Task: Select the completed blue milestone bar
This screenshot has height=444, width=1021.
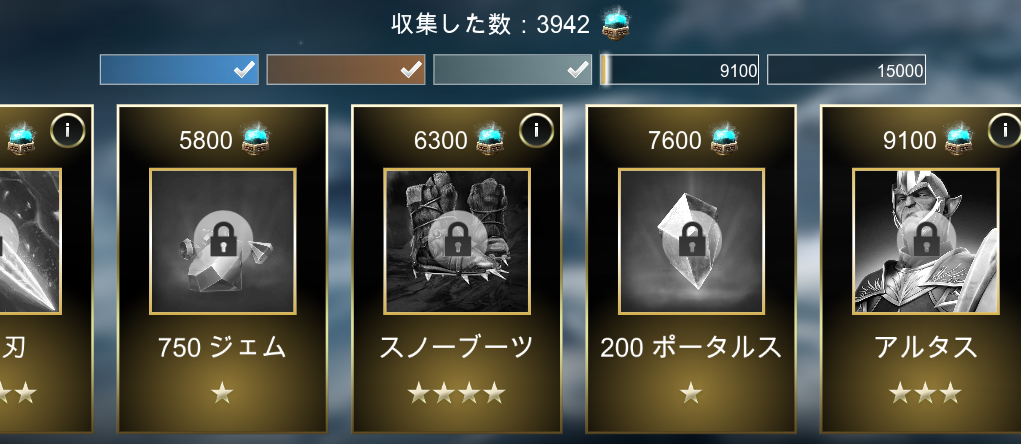Action: pyautogui.click(x=179, y=70)
